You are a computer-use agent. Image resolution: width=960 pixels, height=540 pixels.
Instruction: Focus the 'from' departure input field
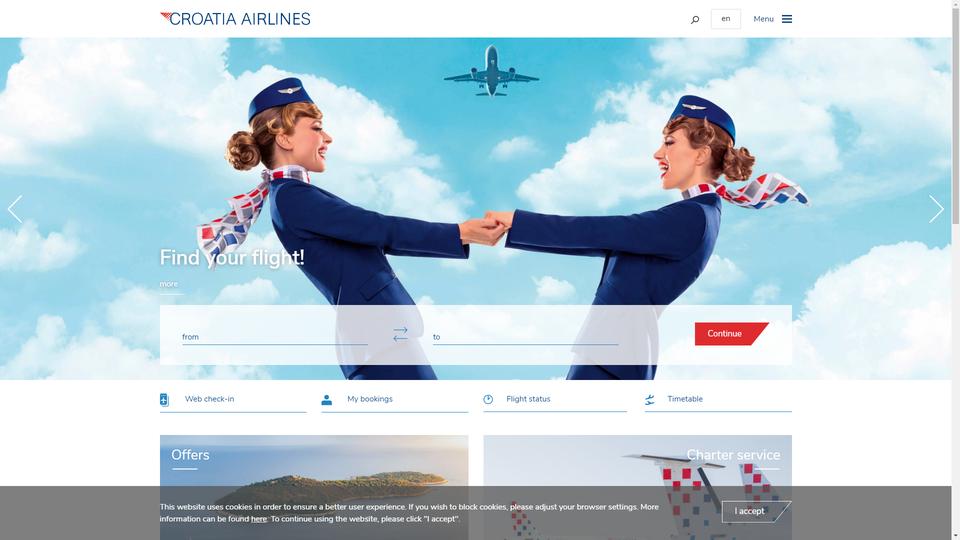tap(275, 337)
